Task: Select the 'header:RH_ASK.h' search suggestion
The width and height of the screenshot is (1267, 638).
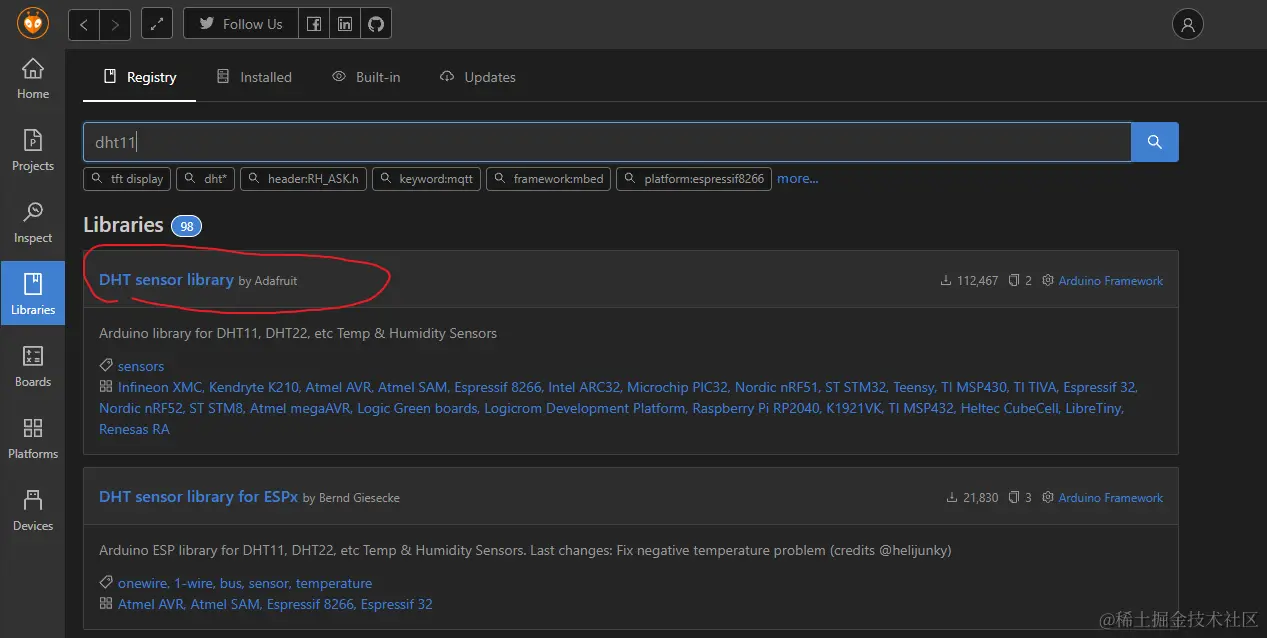Action: (x=303, y=179)
